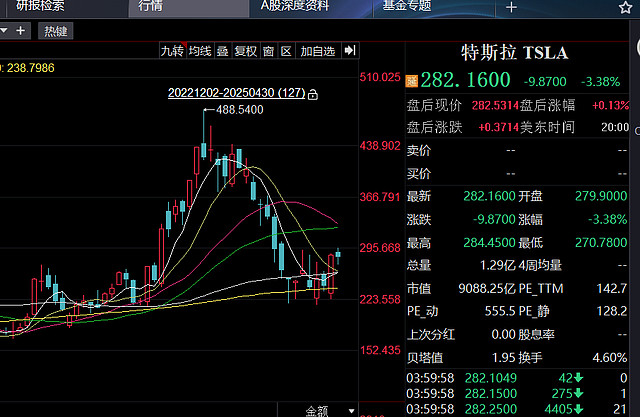The image size is (640, 417).
Task: Click the yellow 238.7986 indicator value
Action: (31, 68)
